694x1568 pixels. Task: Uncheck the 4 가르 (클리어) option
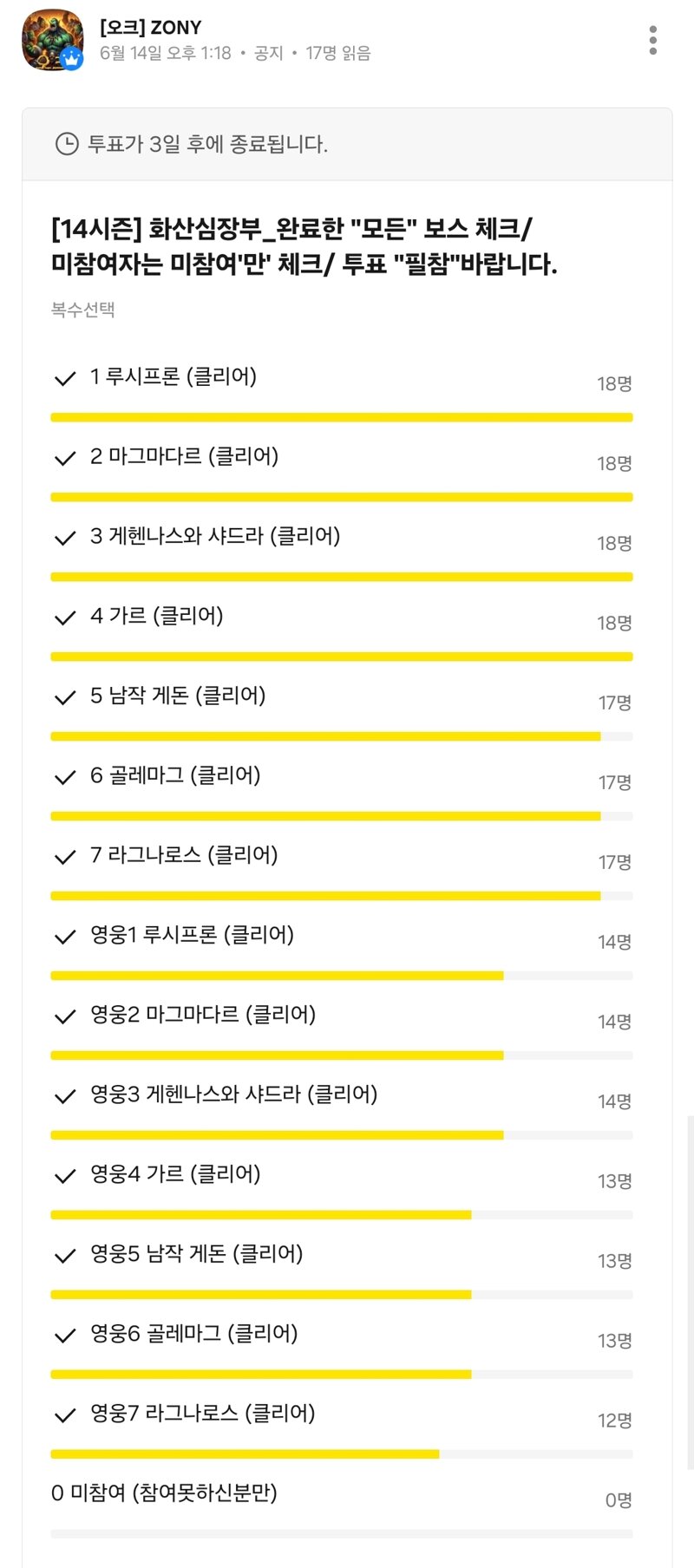coord(65,618)
